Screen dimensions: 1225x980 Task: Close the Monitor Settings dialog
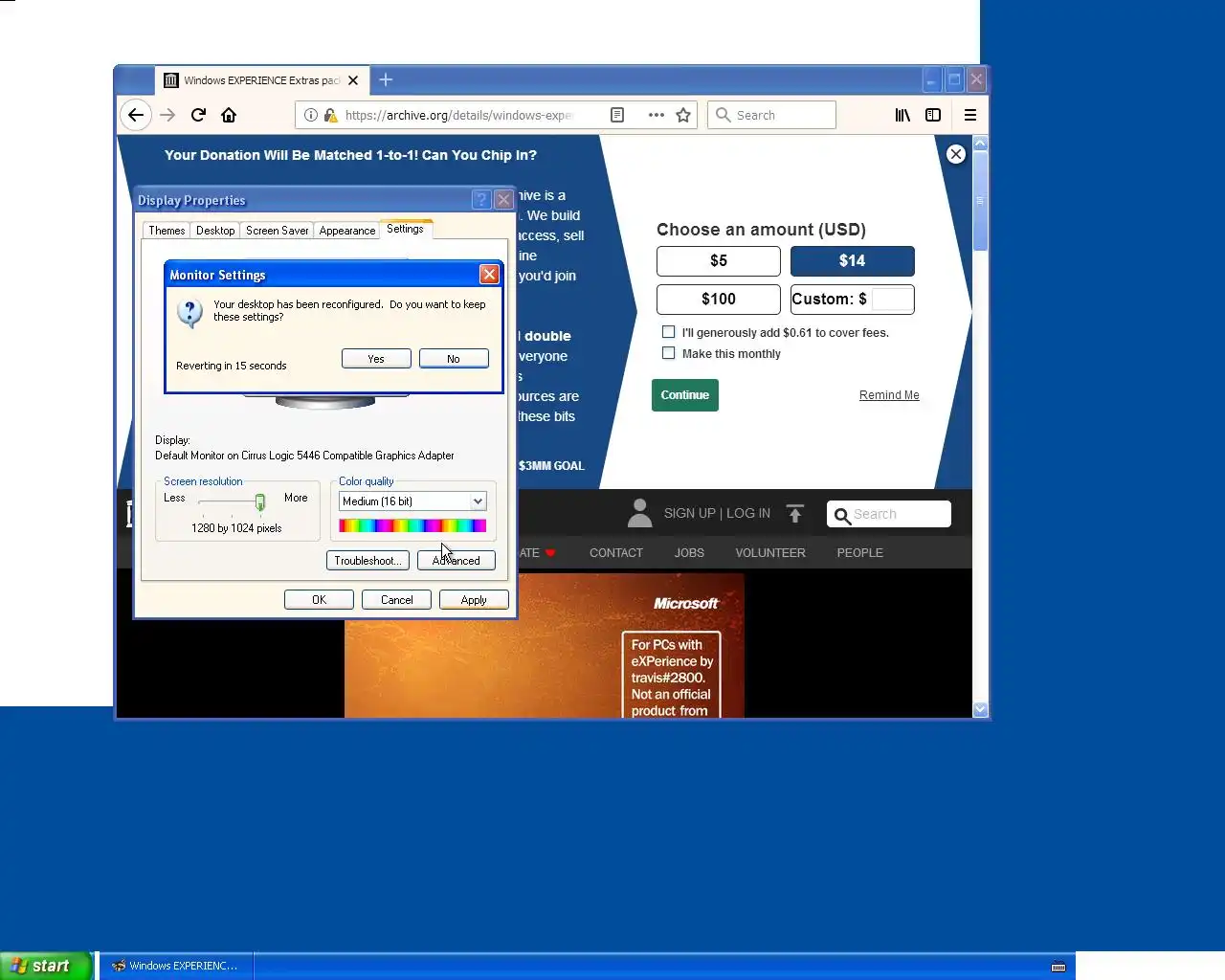click(x=489, y=275)
